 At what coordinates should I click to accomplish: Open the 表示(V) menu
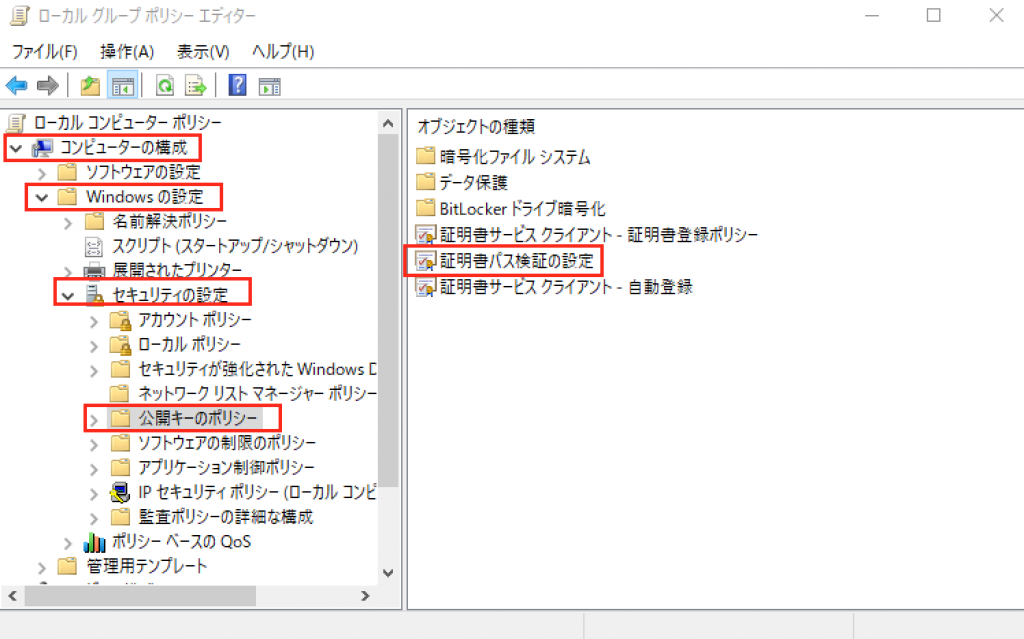[203, 51]
